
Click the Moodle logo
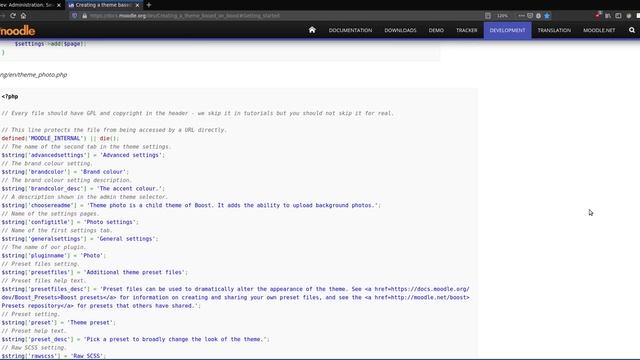18,31
